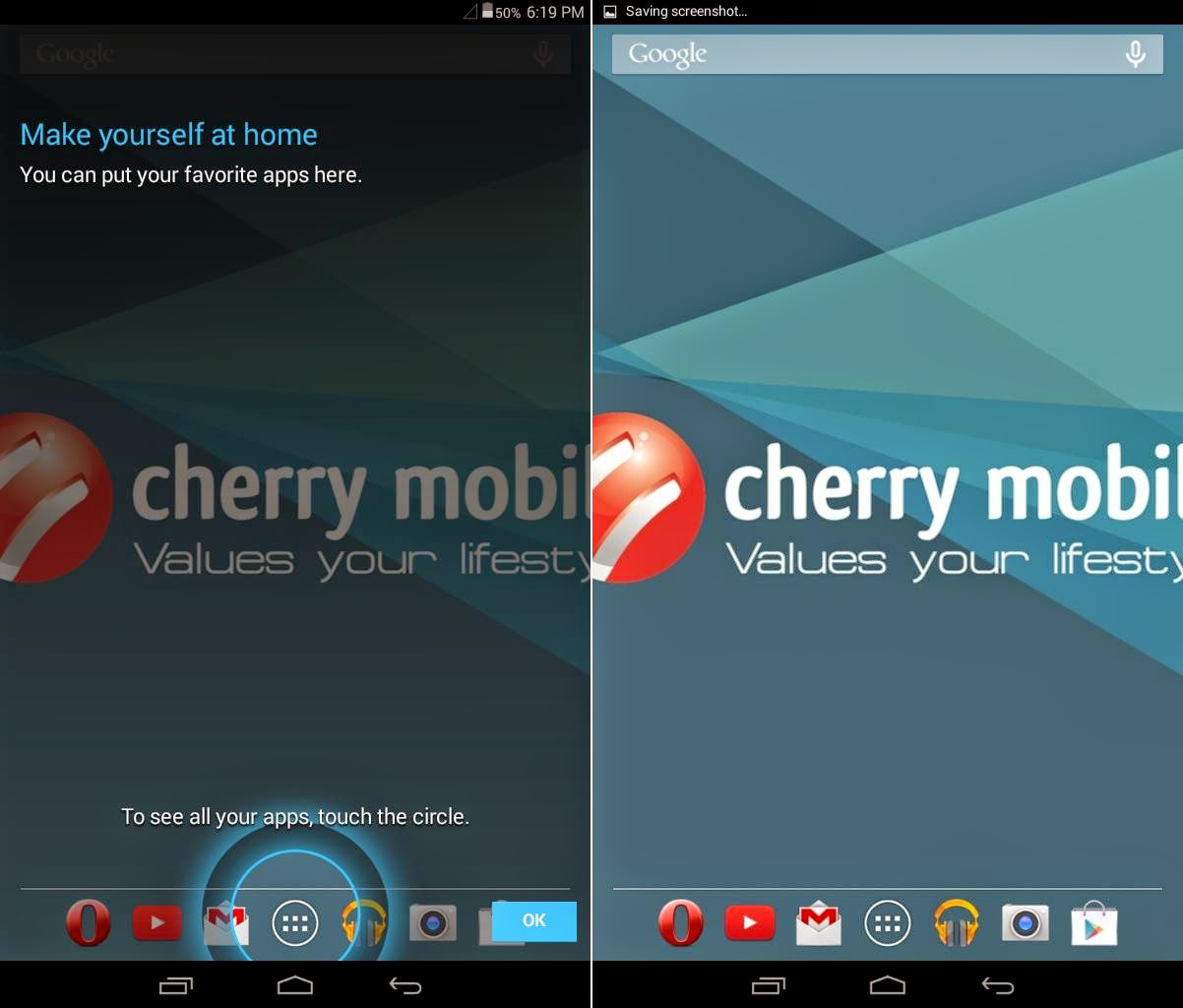Tap OK on the left screen tutorial
Viewport: 1183px width, 1008px height.
click(533, 920)
